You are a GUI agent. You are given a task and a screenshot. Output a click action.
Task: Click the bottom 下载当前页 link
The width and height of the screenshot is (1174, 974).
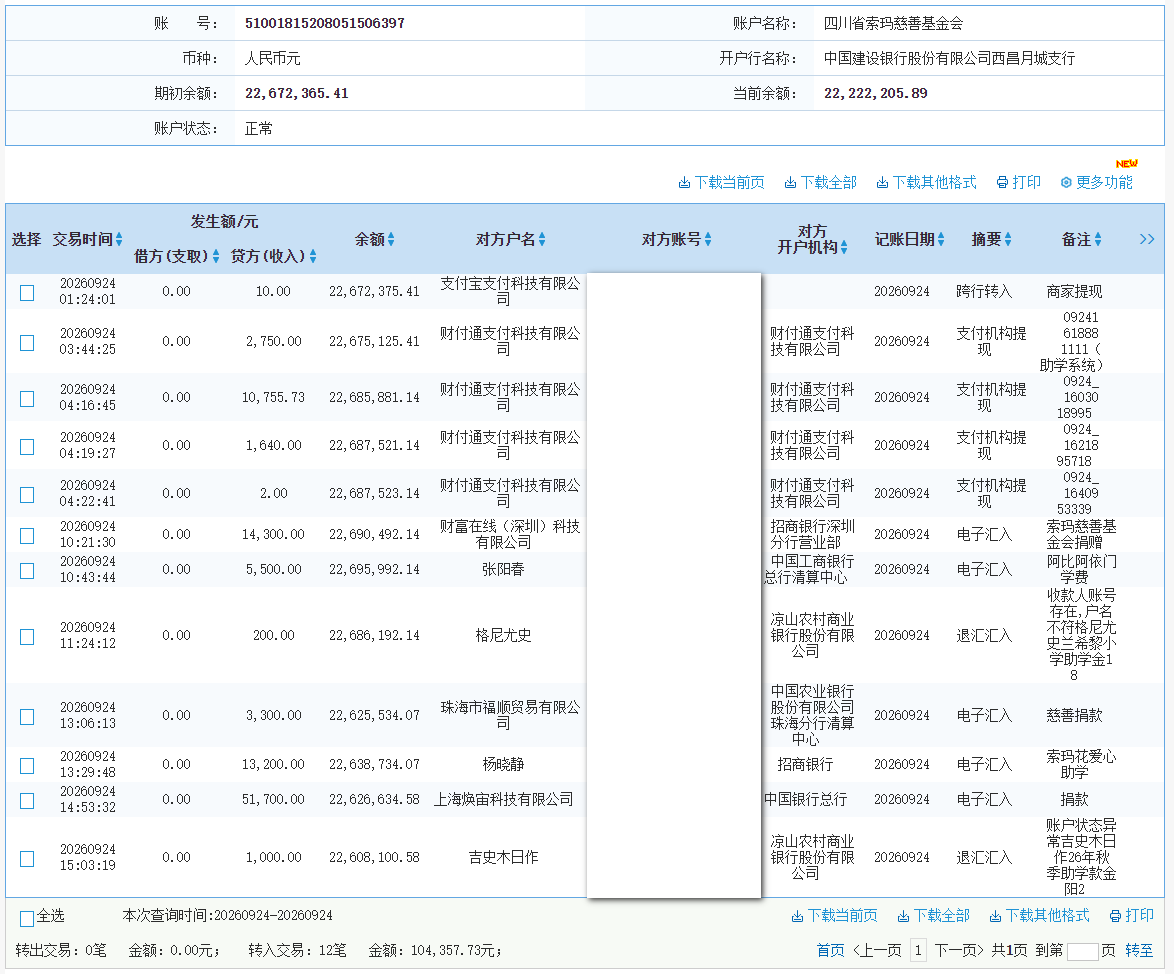click(843, 916)
